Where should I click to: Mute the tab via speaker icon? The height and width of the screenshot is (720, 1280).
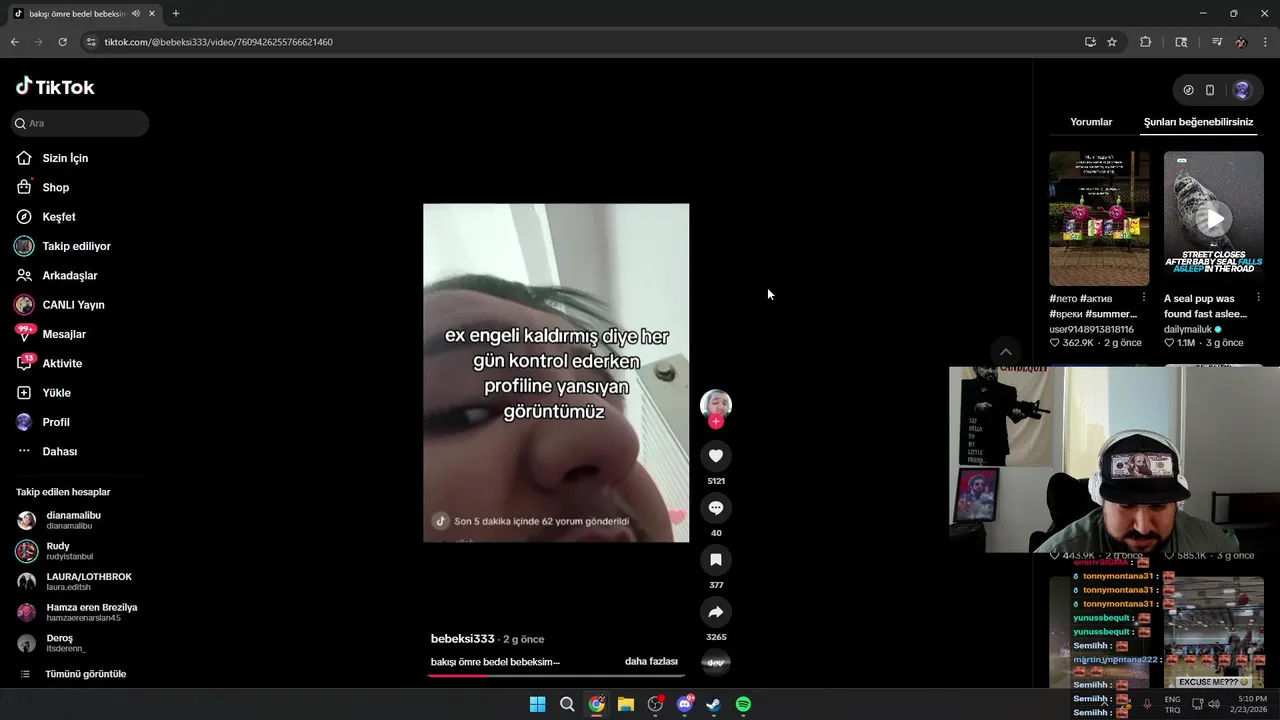pyautogui.click(x=136, y=14)
